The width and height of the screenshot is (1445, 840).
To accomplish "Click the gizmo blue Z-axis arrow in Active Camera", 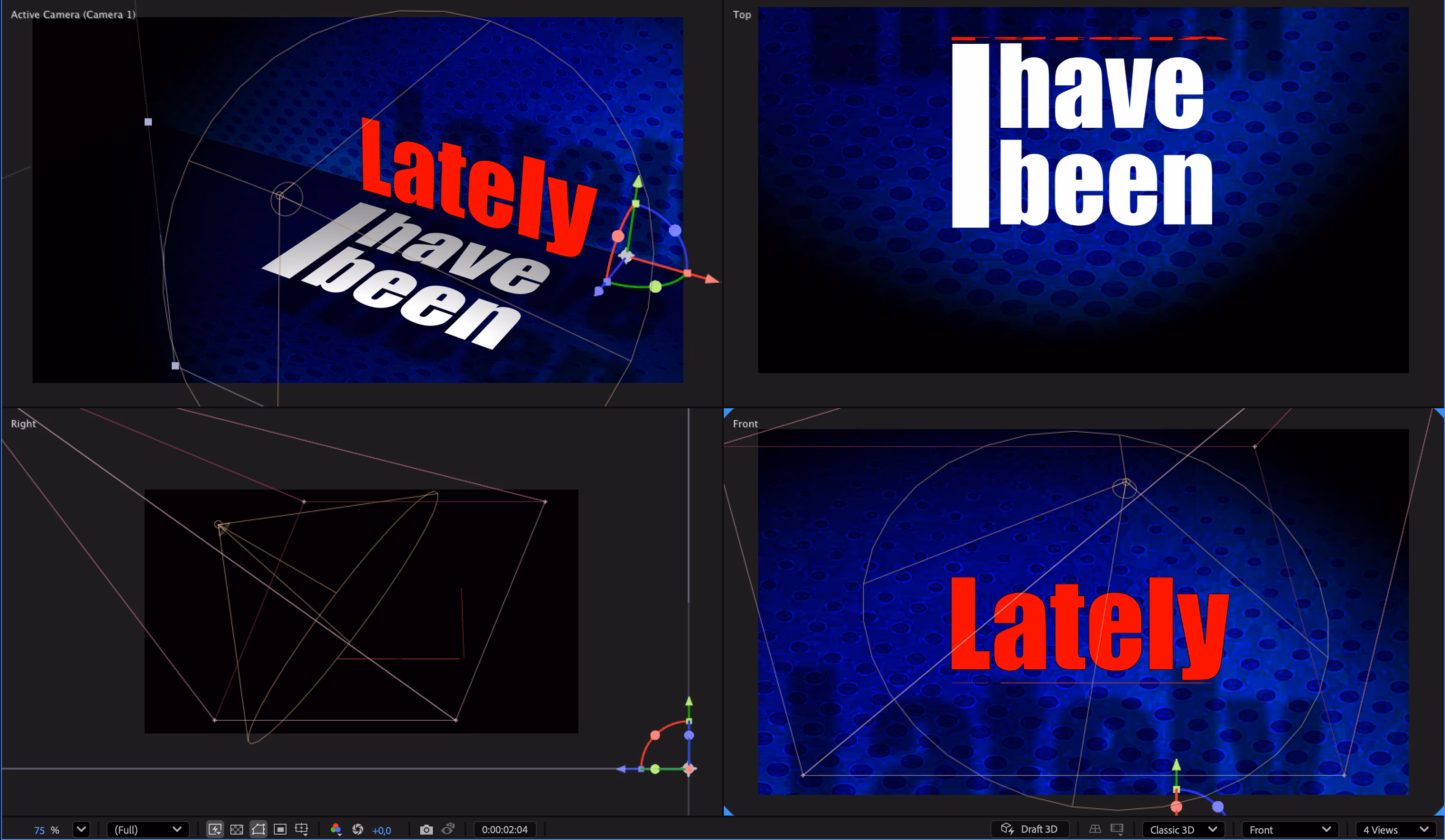I will point(599,291).
